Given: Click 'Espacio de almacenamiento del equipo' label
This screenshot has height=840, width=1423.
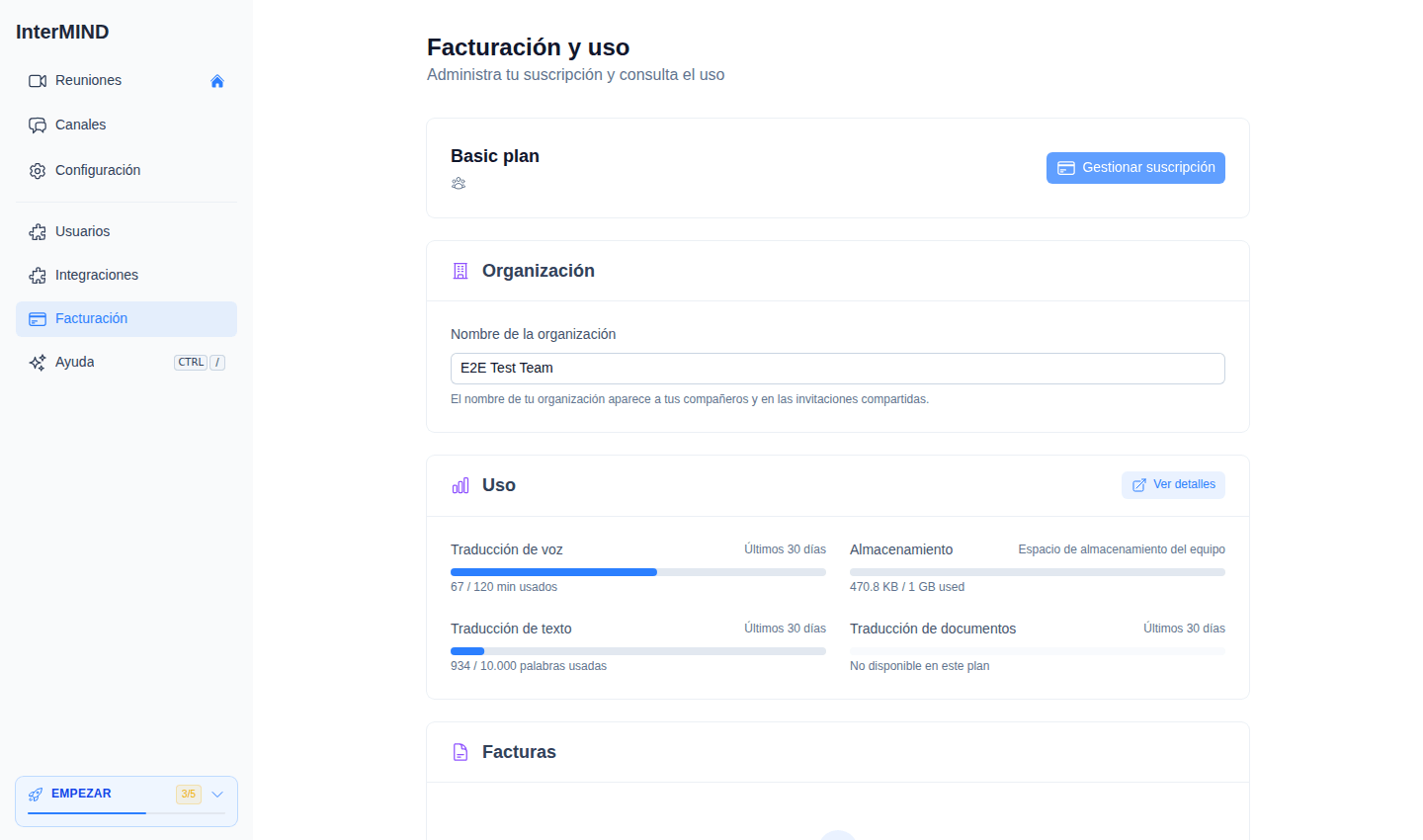Looking at the screenshot, I should [1122, 549].
